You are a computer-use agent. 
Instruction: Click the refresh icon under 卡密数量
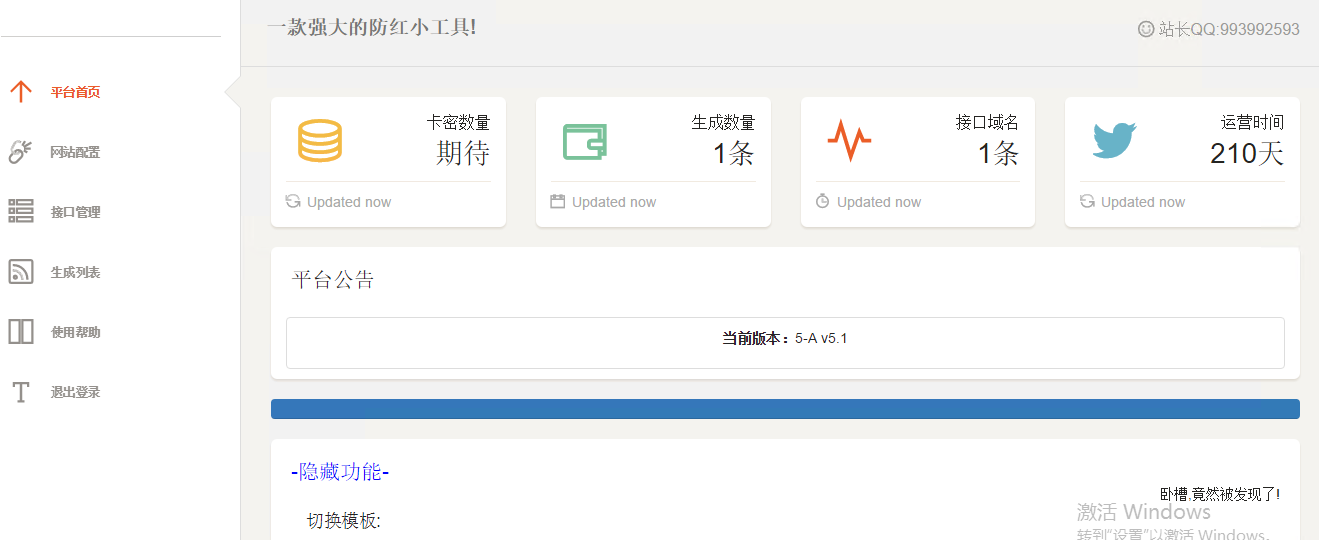point(293,202)
